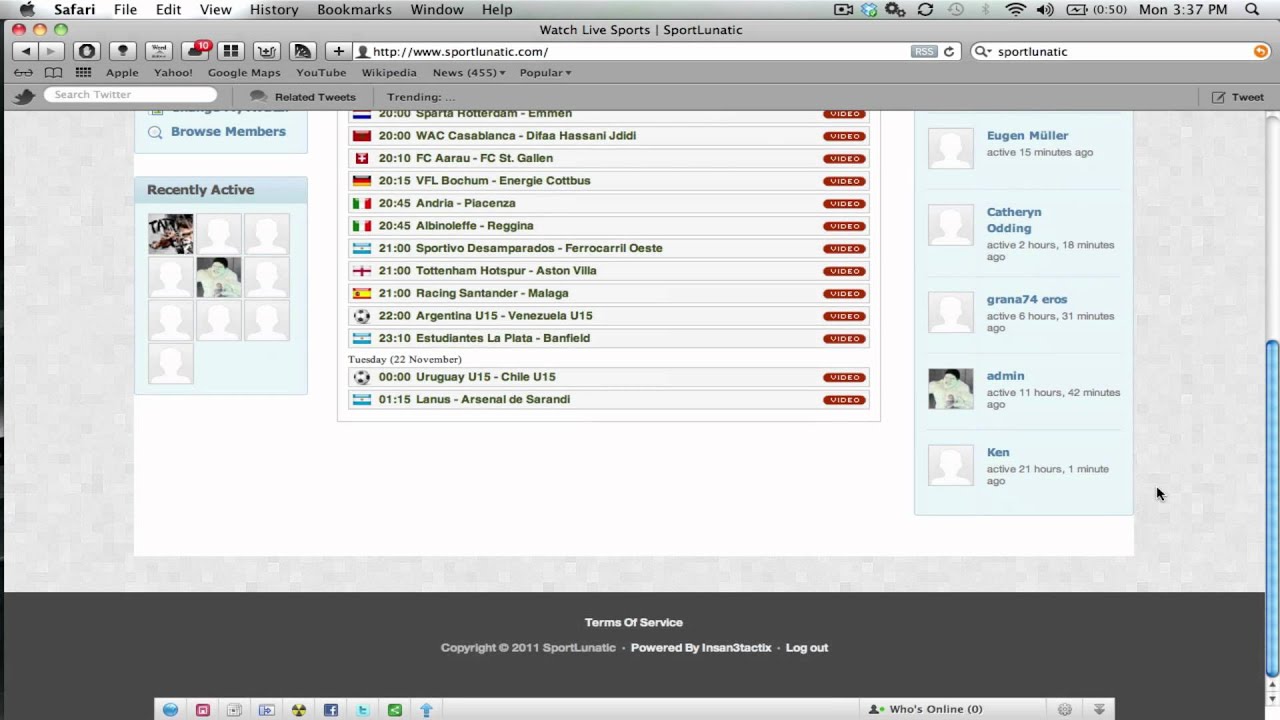Open the Who's Online (0) panel
The width and height of the screenshot is (1280, 720).
click(x=925, y=709)
